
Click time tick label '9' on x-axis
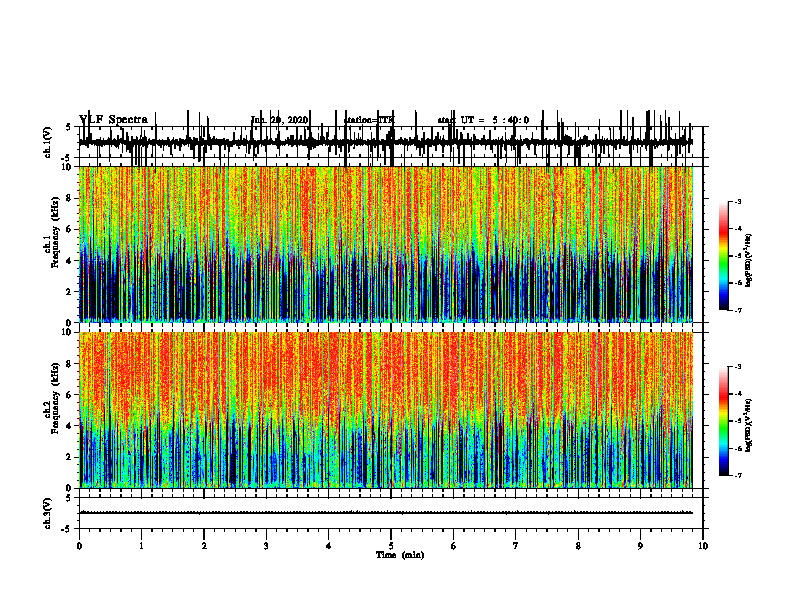click(640, 546)
